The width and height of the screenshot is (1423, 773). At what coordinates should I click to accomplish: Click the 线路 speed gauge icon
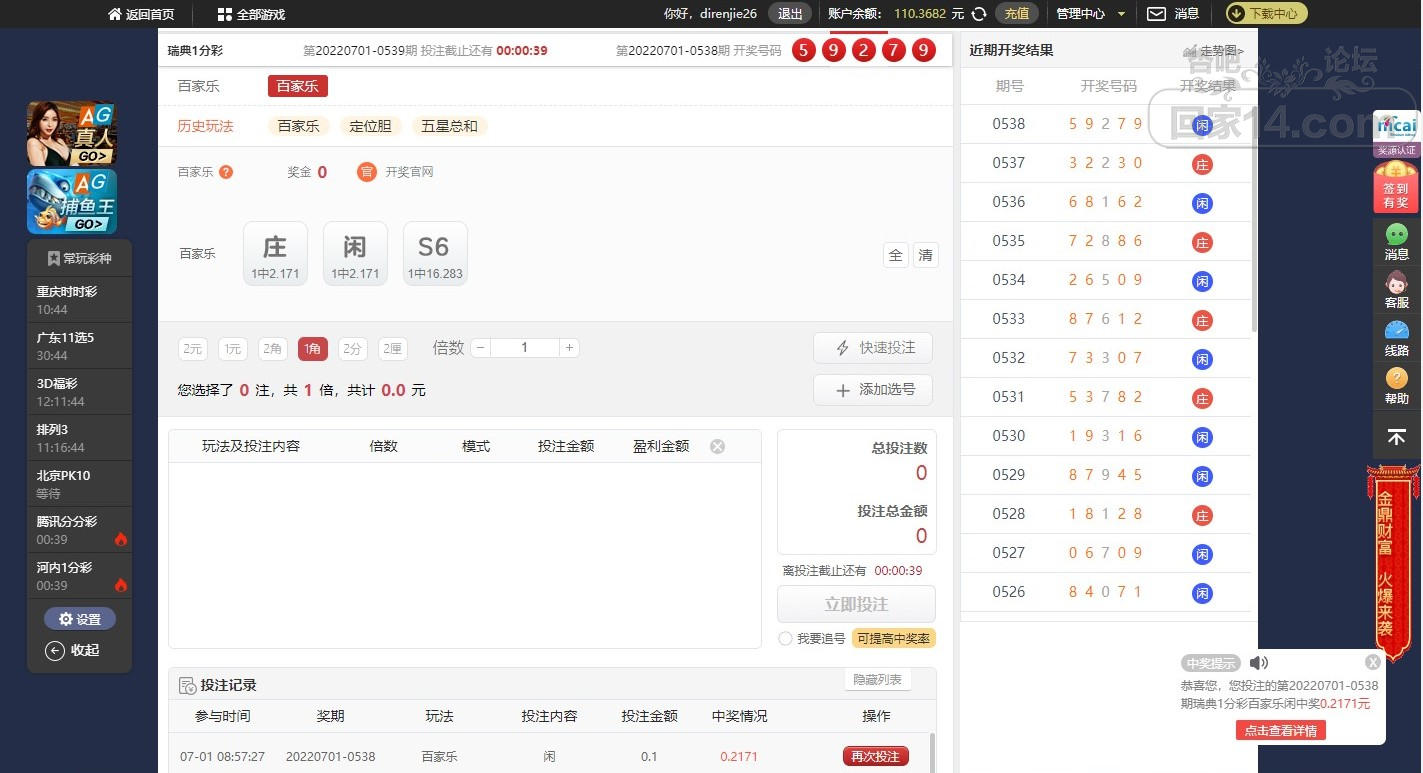click(x=1396, y=336)
